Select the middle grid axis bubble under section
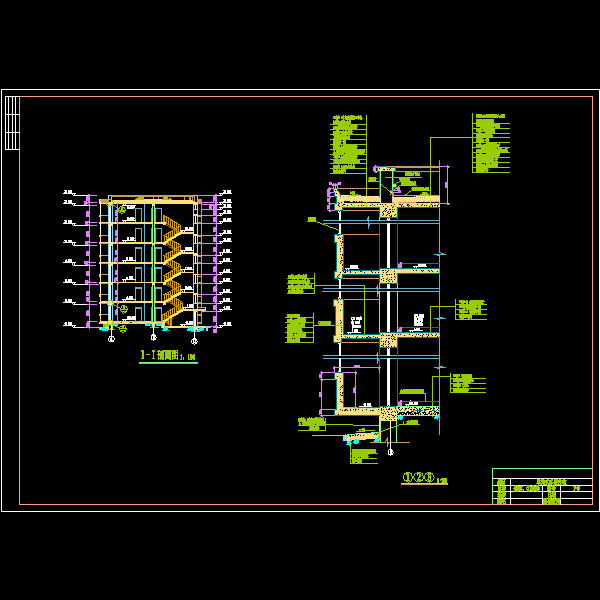This screenshot has width=600, height=600. pyautogui.click(x=153, y=337)
